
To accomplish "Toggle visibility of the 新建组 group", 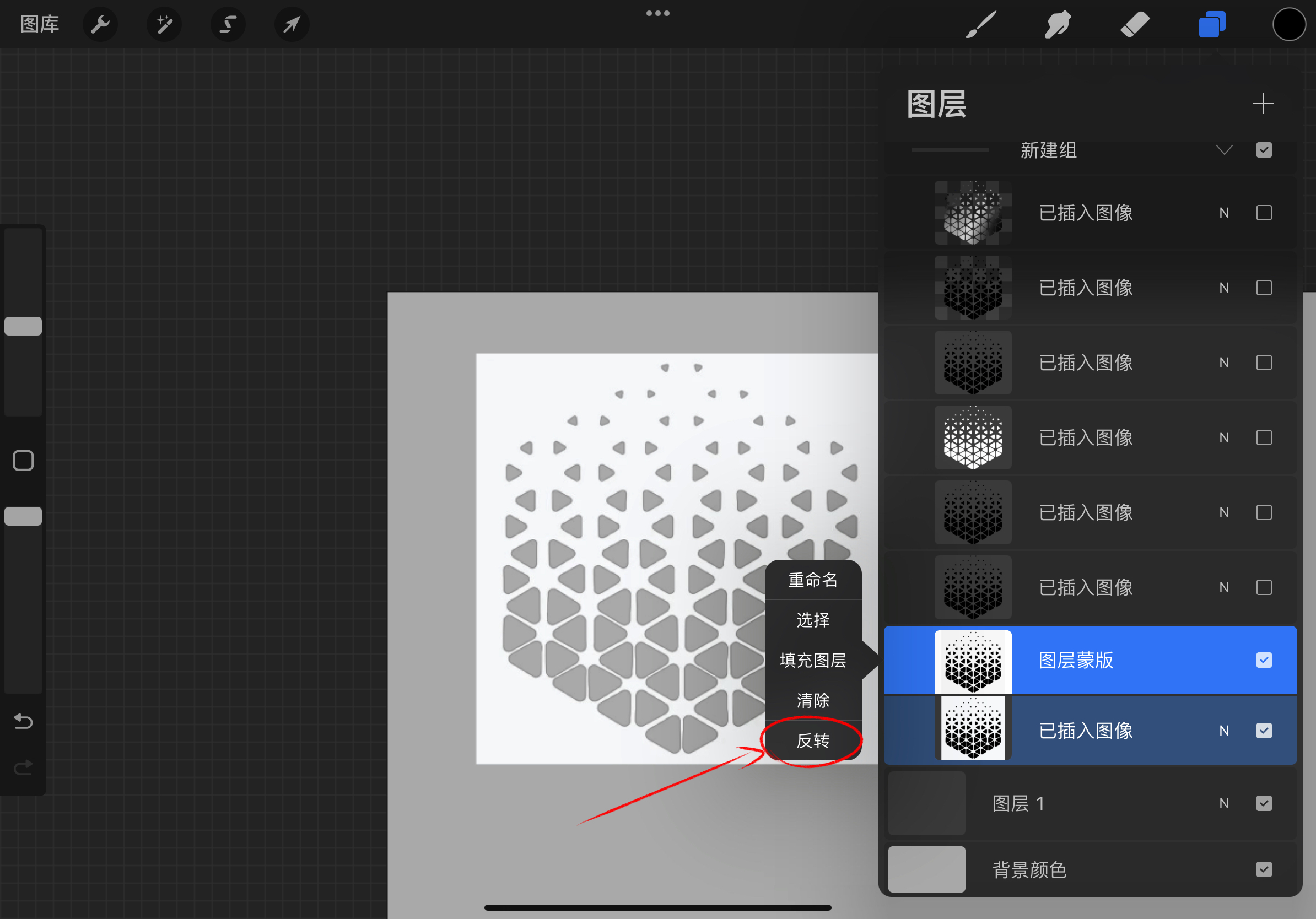I will (1264, 149).
